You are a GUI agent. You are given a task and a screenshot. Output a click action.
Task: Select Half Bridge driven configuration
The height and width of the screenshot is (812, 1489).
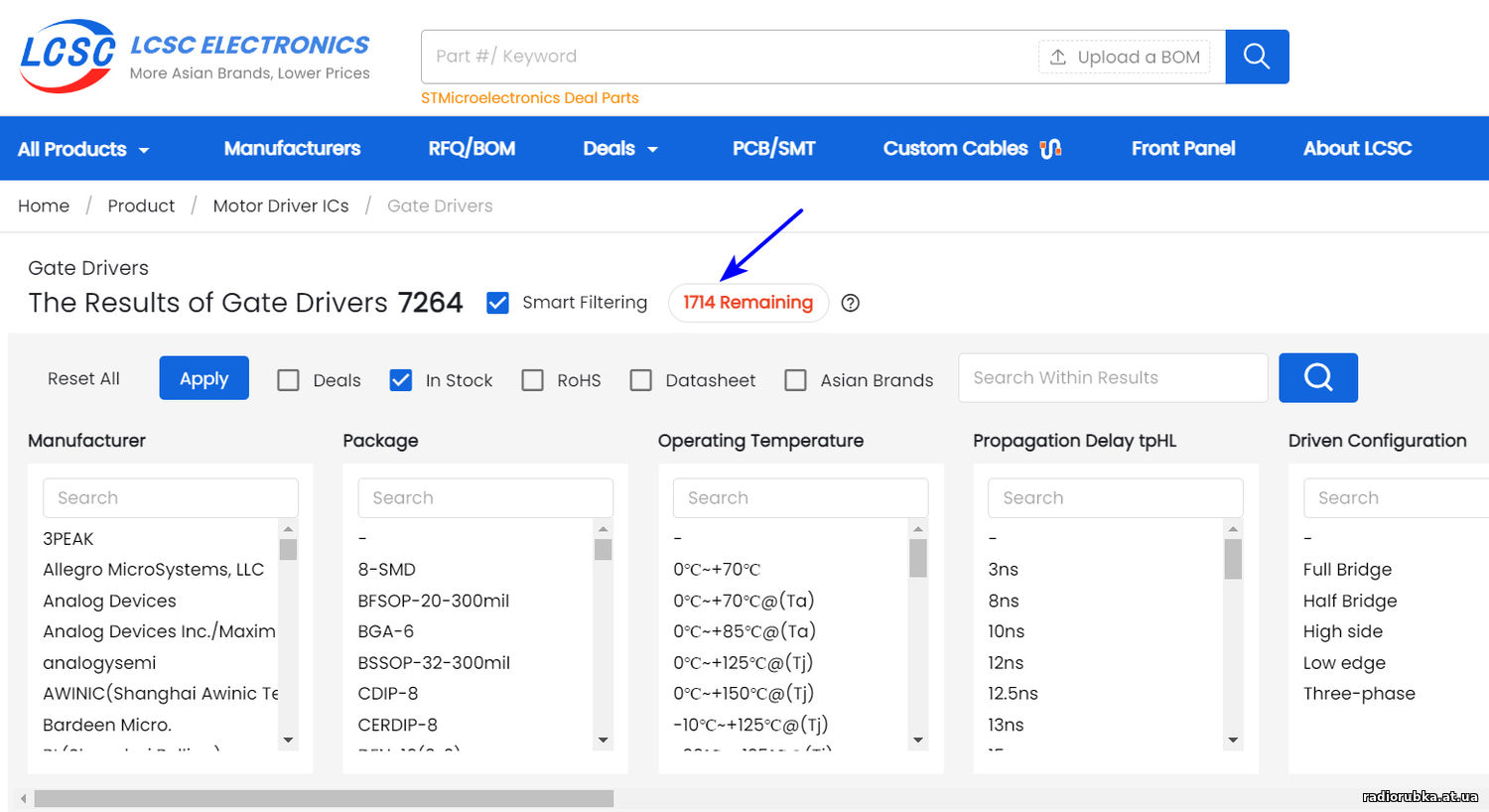point(1350,601)
